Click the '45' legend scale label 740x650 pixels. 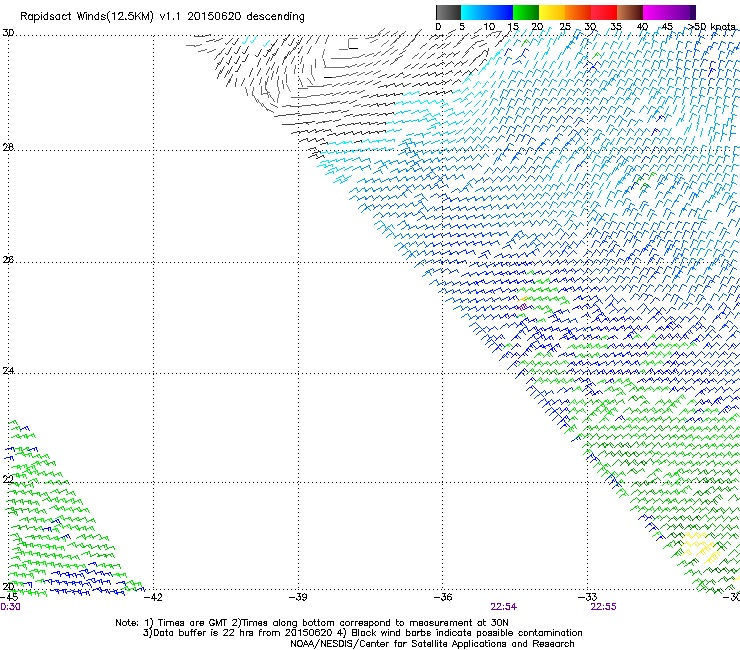tap(667, 27)
